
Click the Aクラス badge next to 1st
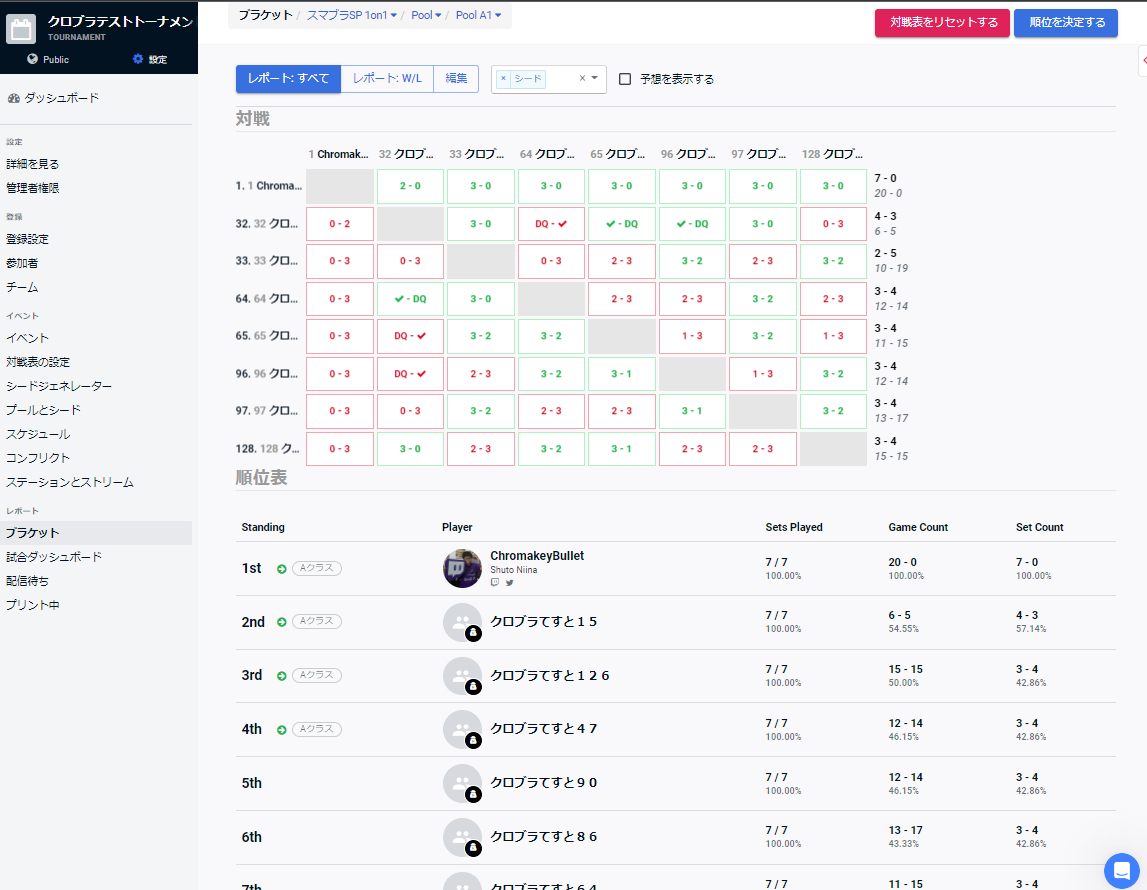317,568
